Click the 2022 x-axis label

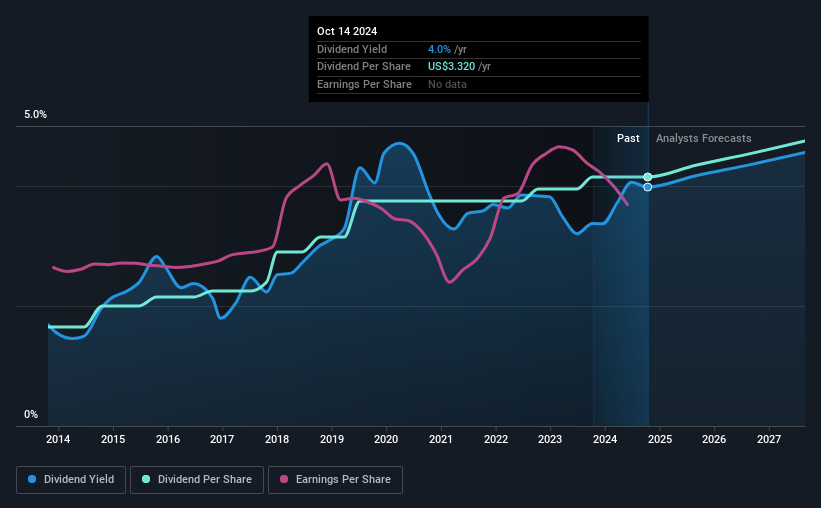tap(496, 439)
